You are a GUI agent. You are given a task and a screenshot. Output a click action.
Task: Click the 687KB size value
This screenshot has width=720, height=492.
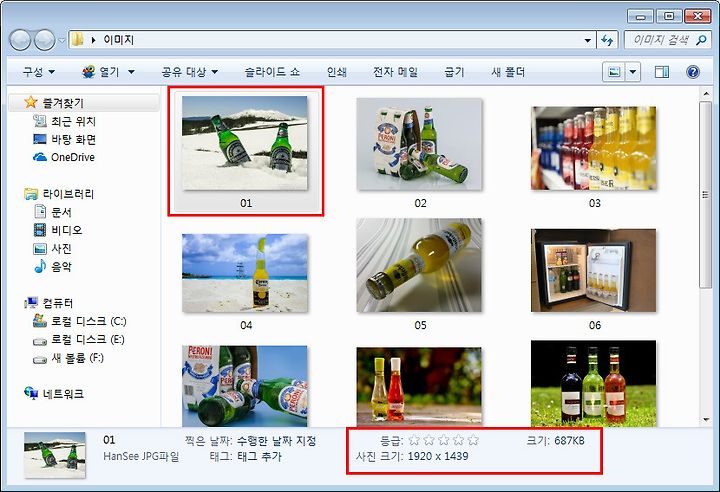click(569, 441)
